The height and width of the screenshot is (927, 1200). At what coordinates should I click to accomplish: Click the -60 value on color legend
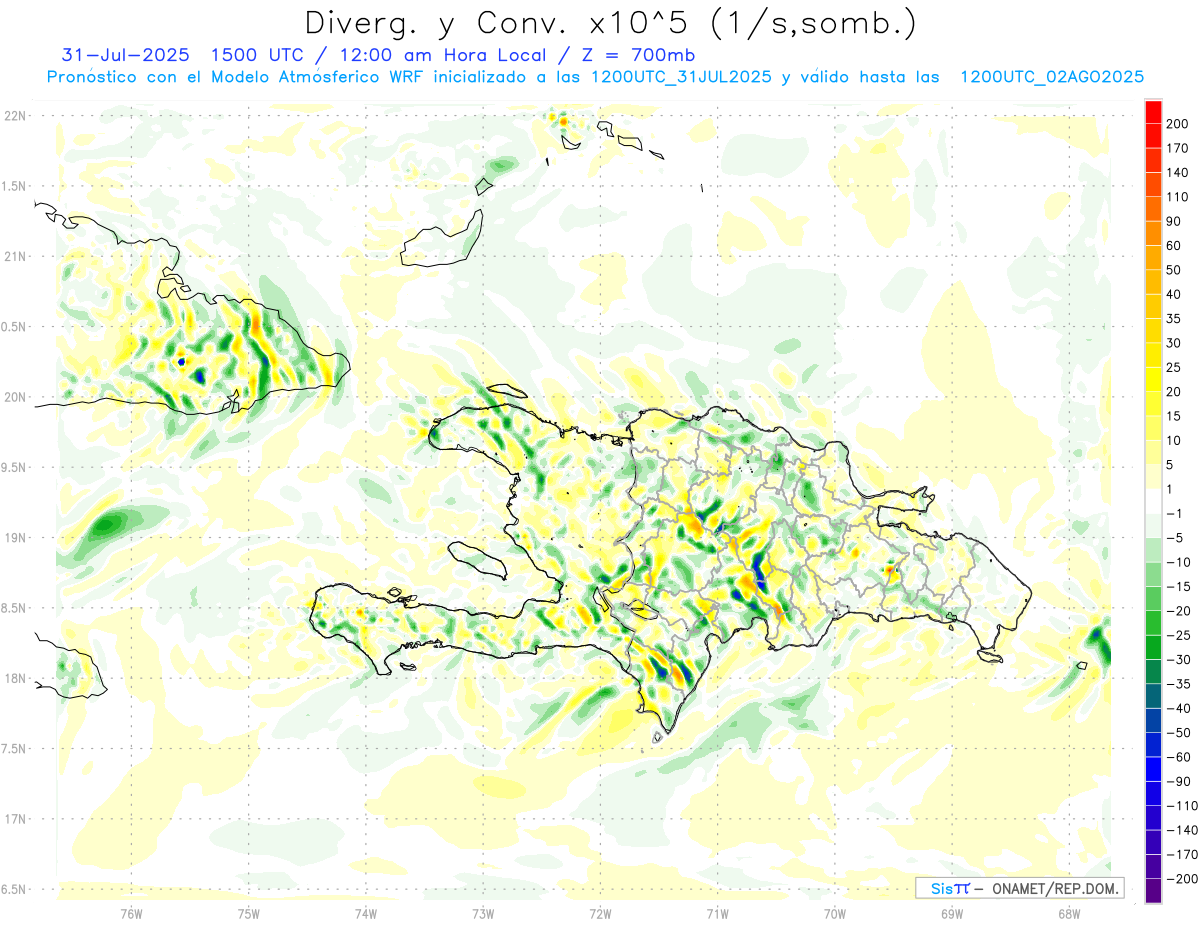coord(1173,756)
